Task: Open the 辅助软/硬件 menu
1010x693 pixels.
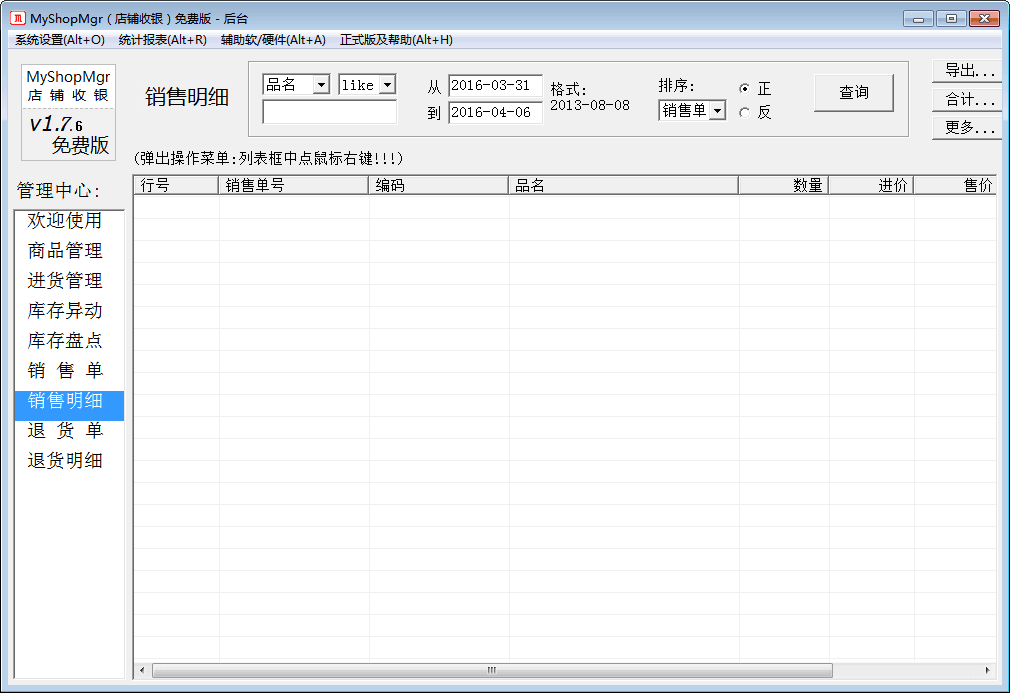Action: (x=273, y=40)
